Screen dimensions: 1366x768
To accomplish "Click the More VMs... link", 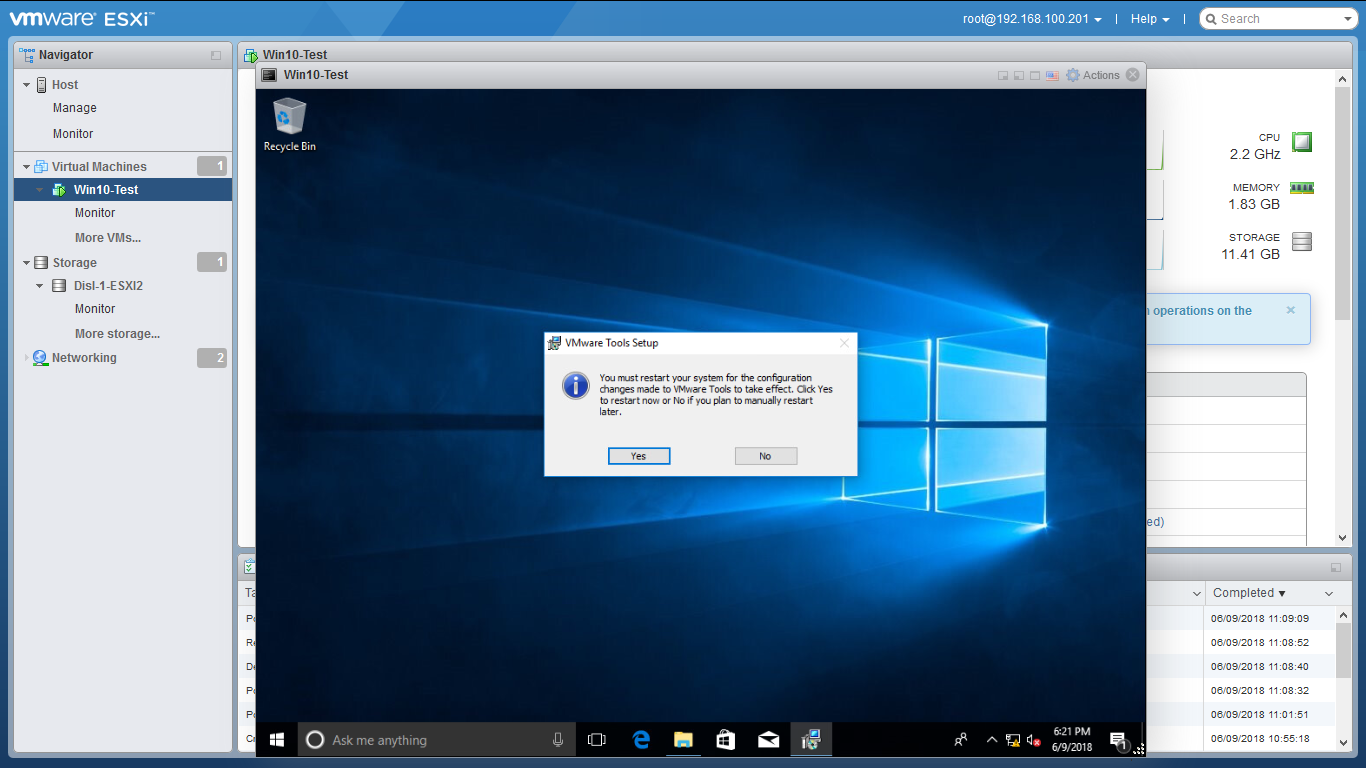I will [x=107, y=238].
